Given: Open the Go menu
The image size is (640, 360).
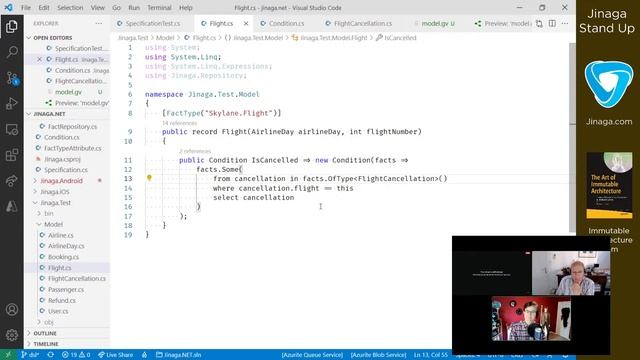Looking at the screenshot, I should pos(116,8).
